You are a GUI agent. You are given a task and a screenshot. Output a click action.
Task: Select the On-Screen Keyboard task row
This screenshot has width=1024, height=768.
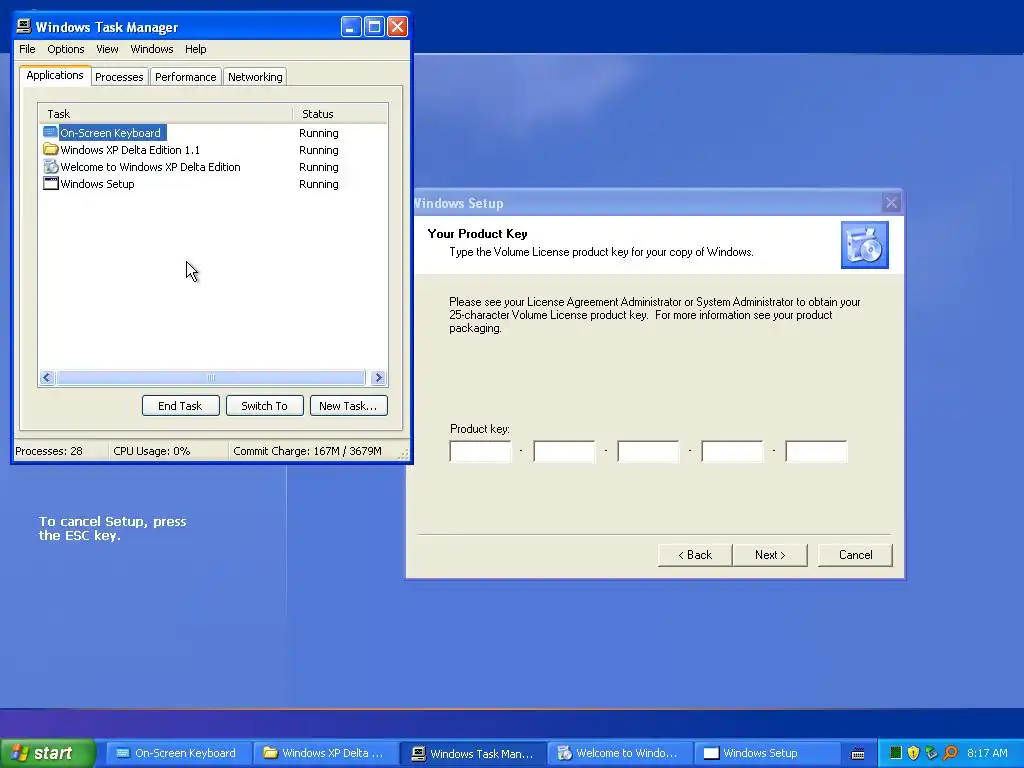pyautogui.click(x=213, y=133)
